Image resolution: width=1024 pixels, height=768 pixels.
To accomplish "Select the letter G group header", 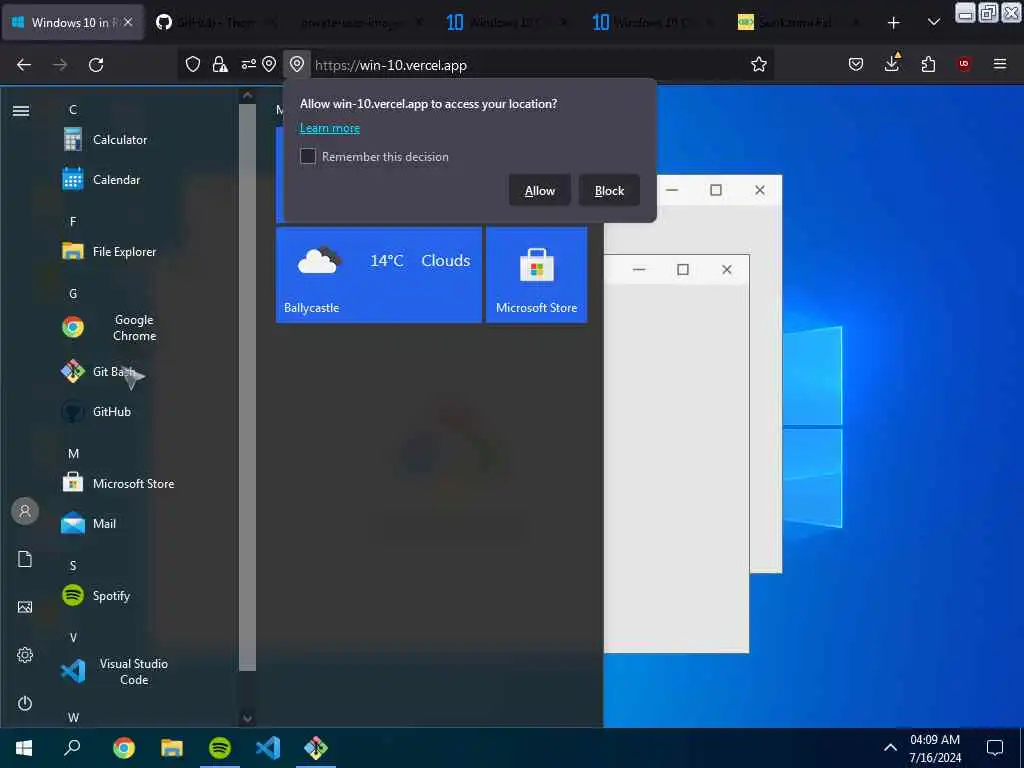I will click(x=73, y=294).
